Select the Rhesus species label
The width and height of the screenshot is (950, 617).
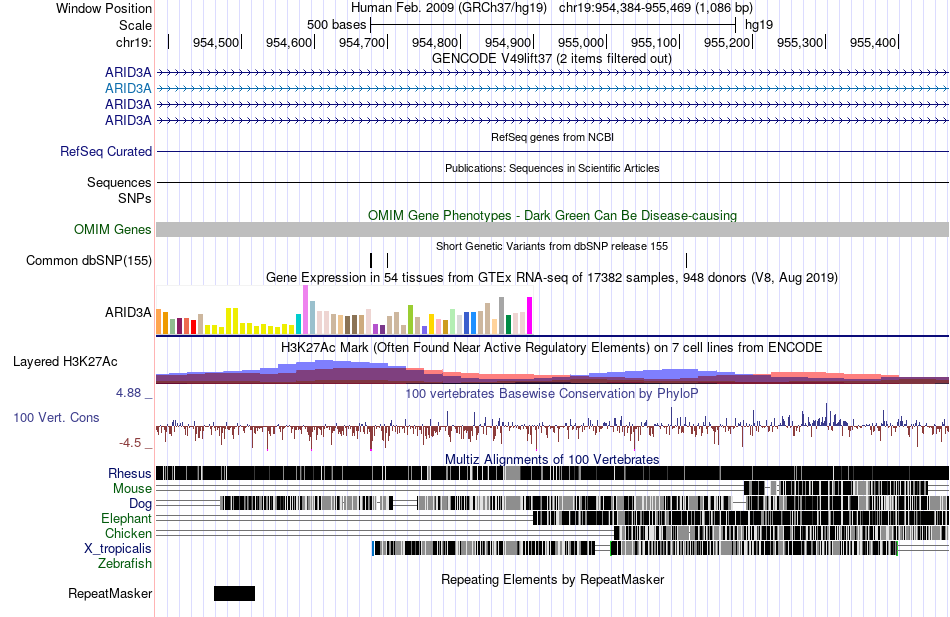click(x=130, y=473)
